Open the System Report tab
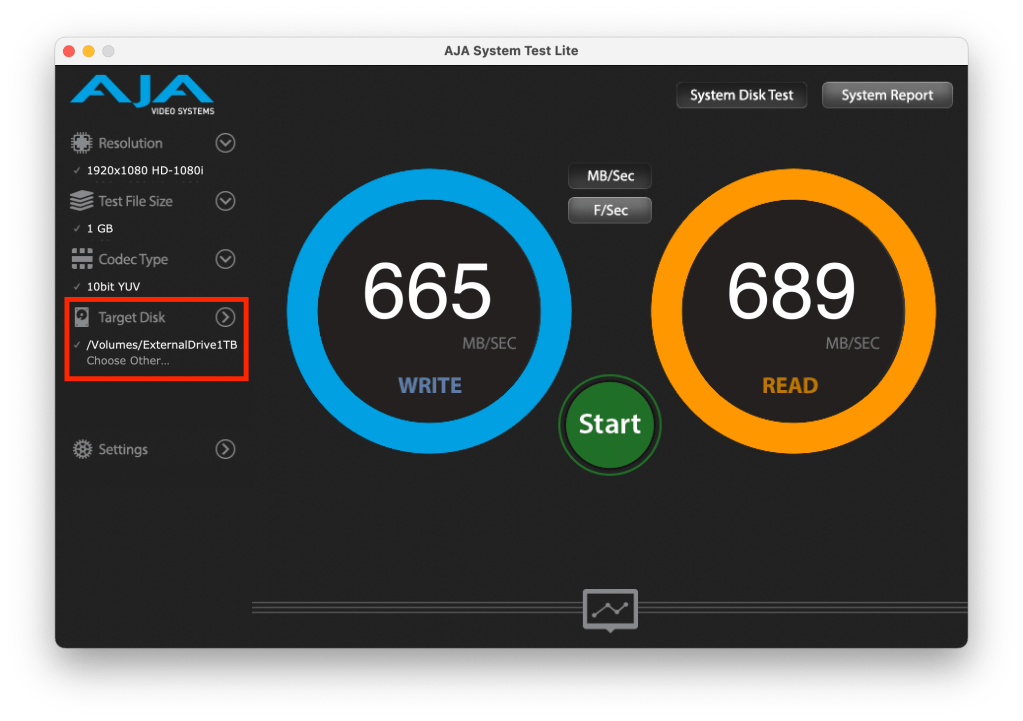This screenshot has width=1023, height=721. tap(887, 95)
